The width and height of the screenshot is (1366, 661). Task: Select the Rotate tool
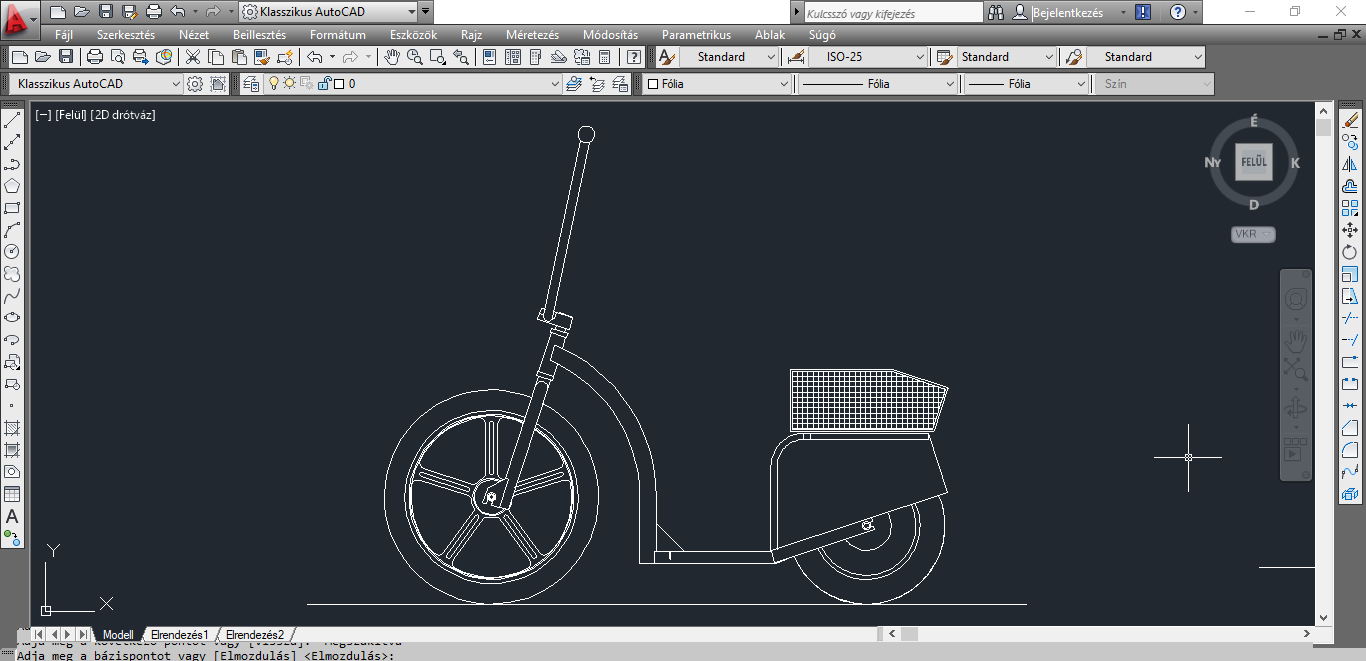coord(1350,252)
